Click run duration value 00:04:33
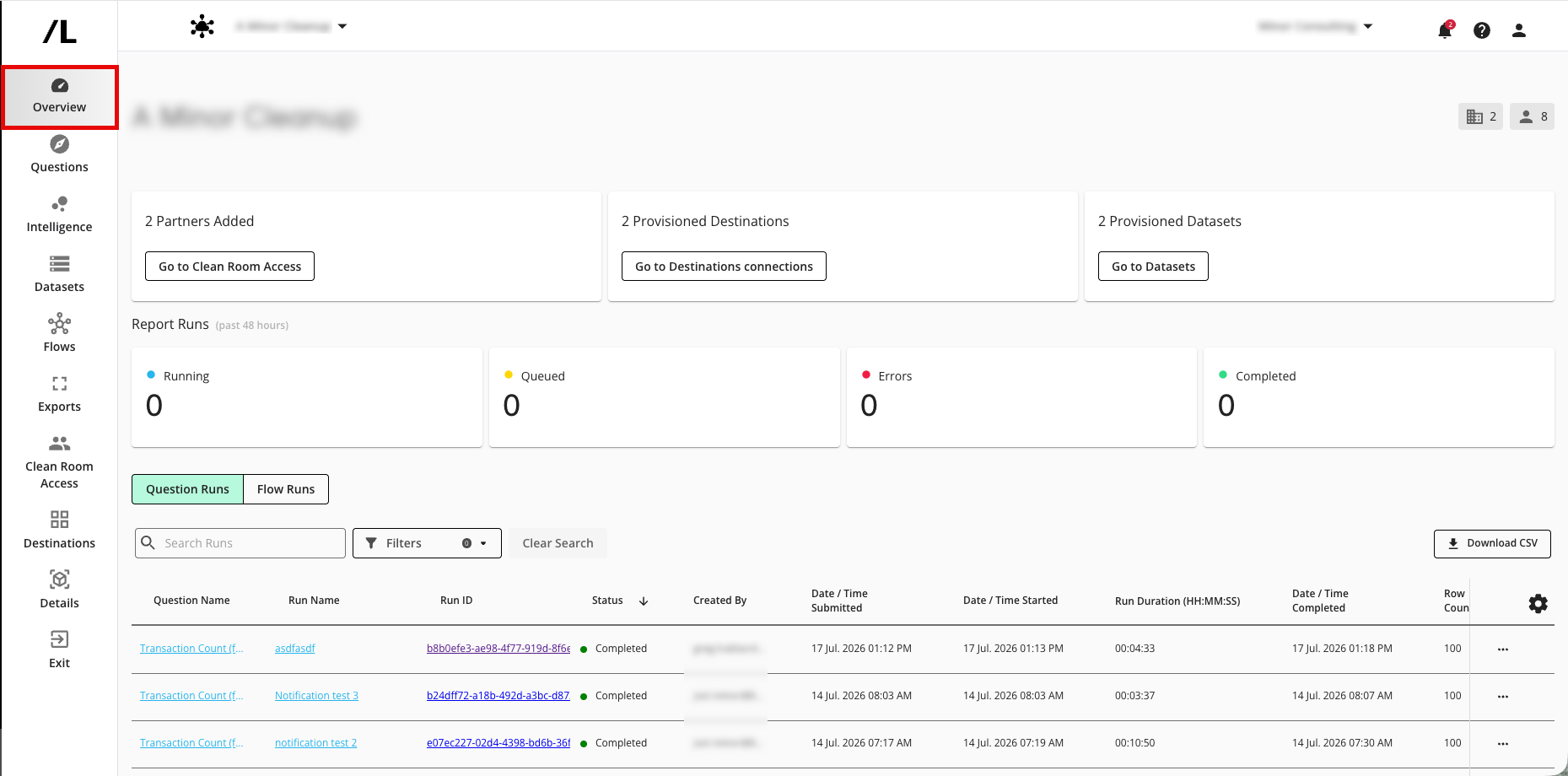Image resolution: width=1568 pixels, height=776 pixels. (1134, 649)
